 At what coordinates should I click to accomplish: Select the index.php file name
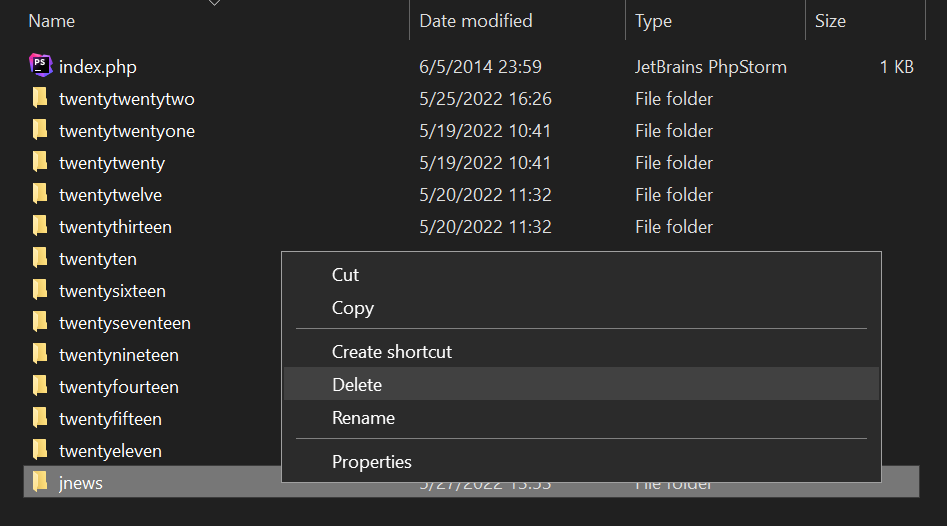(x=97, y=67)
